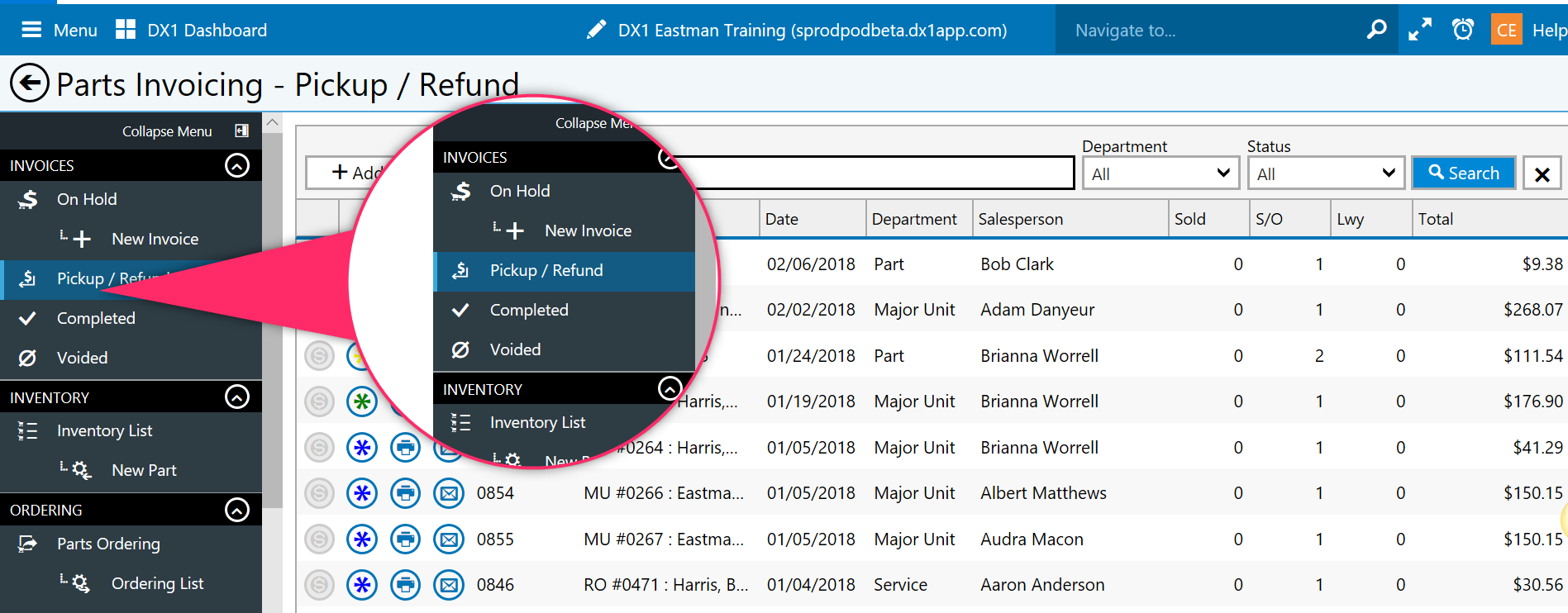
Task: Click Albert Matthews salesperson cell
Action: pyautogui.click(x=1043, y=493)
